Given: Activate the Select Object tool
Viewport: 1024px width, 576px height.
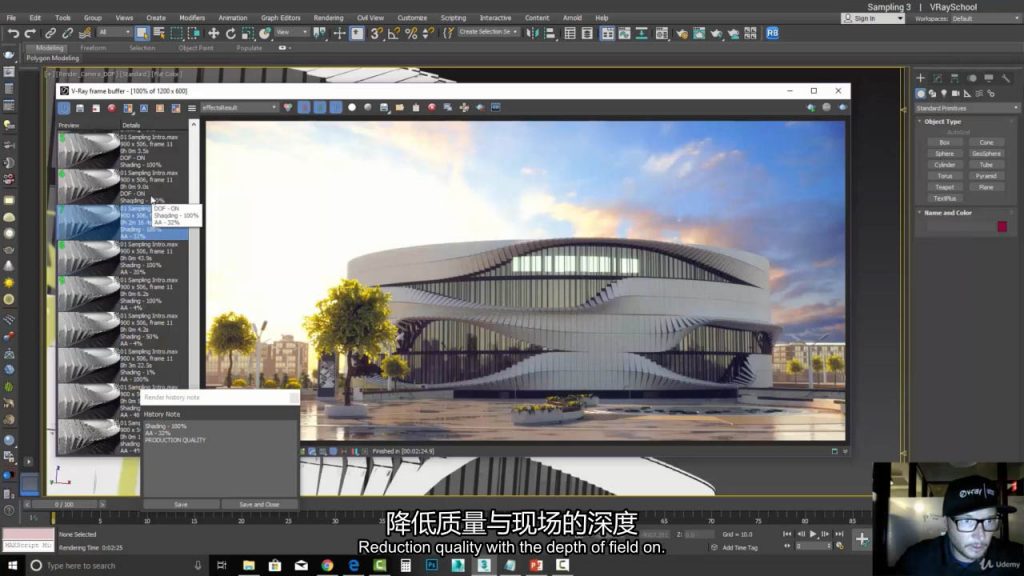Looking at the screenshot, I should point(142,33).
